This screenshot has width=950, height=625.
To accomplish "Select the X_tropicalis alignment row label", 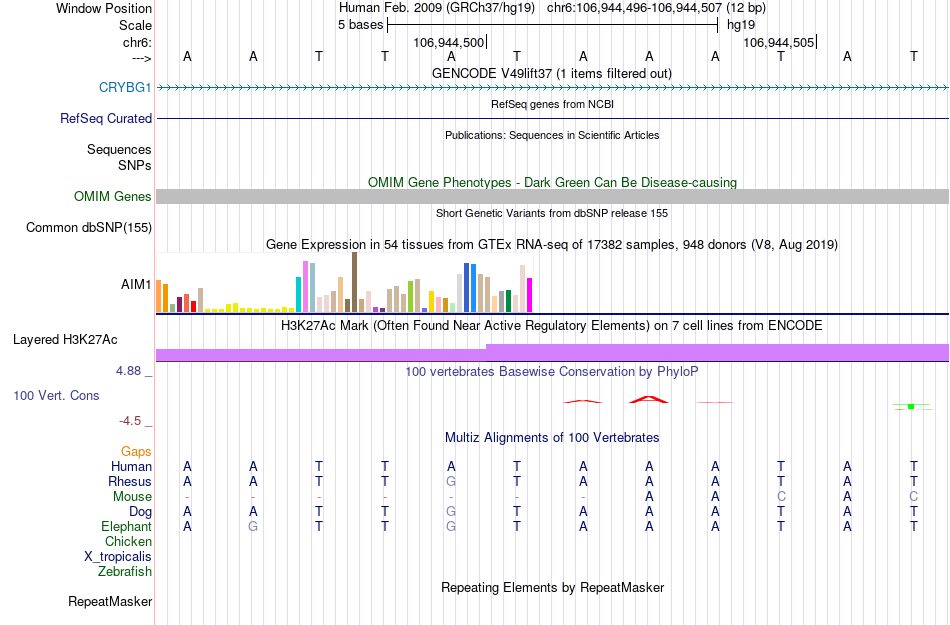I will point(118,557).
